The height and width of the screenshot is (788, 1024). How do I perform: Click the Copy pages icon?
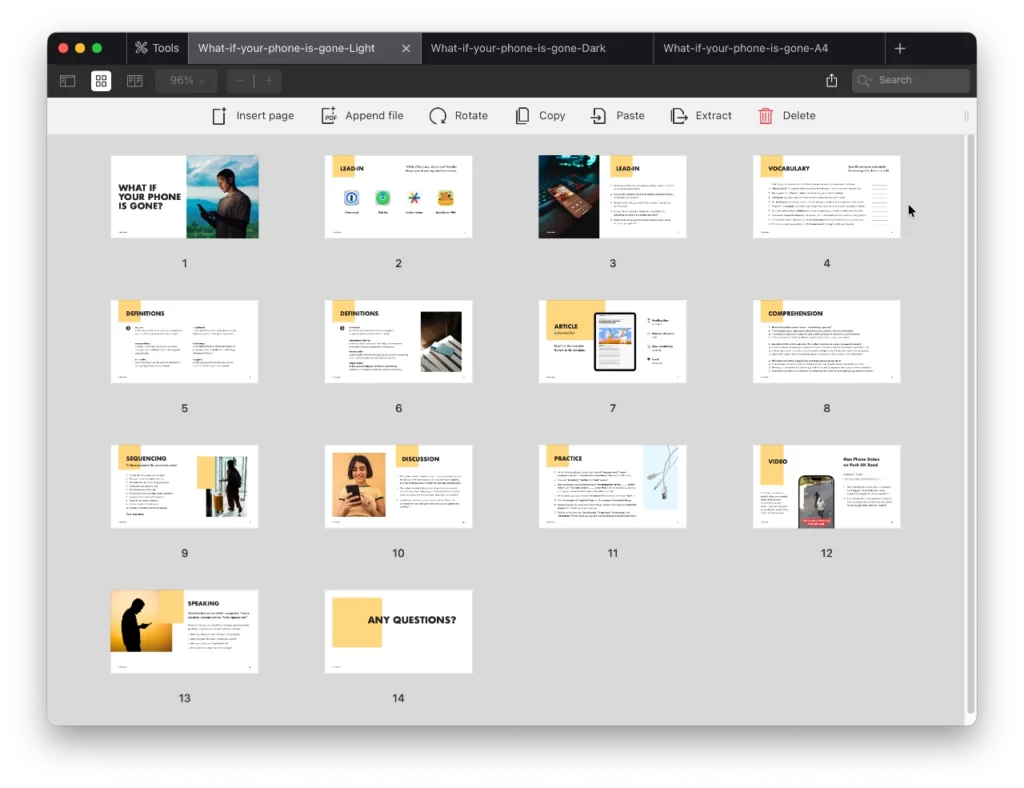point(522,116)
